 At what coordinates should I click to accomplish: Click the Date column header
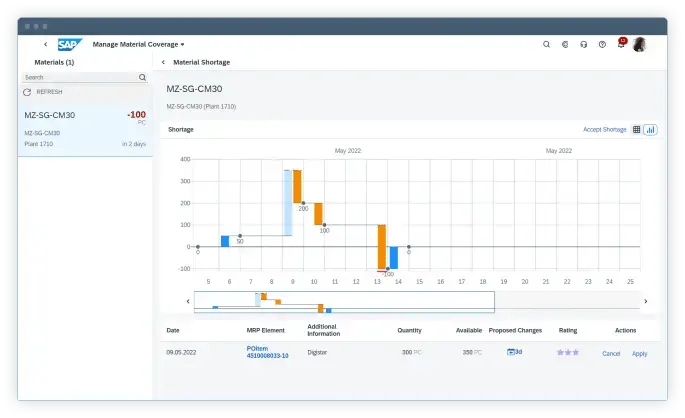(173, 331)
